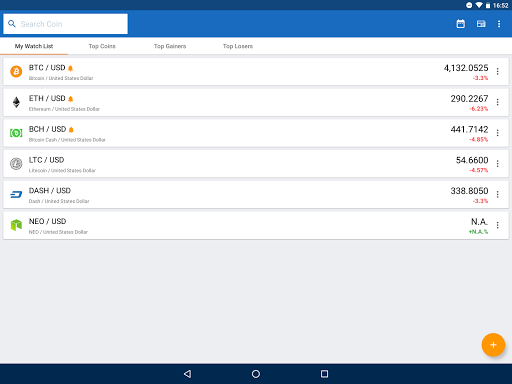Toggle the BCH / USD alert bell
Image resolution: width=512 pixels, height=384 pixels.
pos(71,130)
